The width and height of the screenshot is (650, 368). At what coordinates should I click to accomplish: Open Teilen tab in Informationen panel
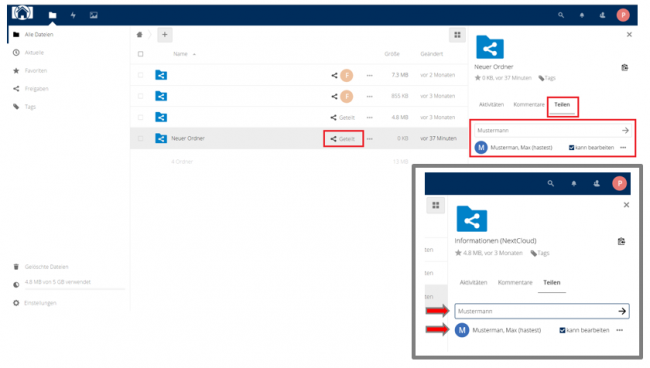pyautogui.click(x=552, y=283)
